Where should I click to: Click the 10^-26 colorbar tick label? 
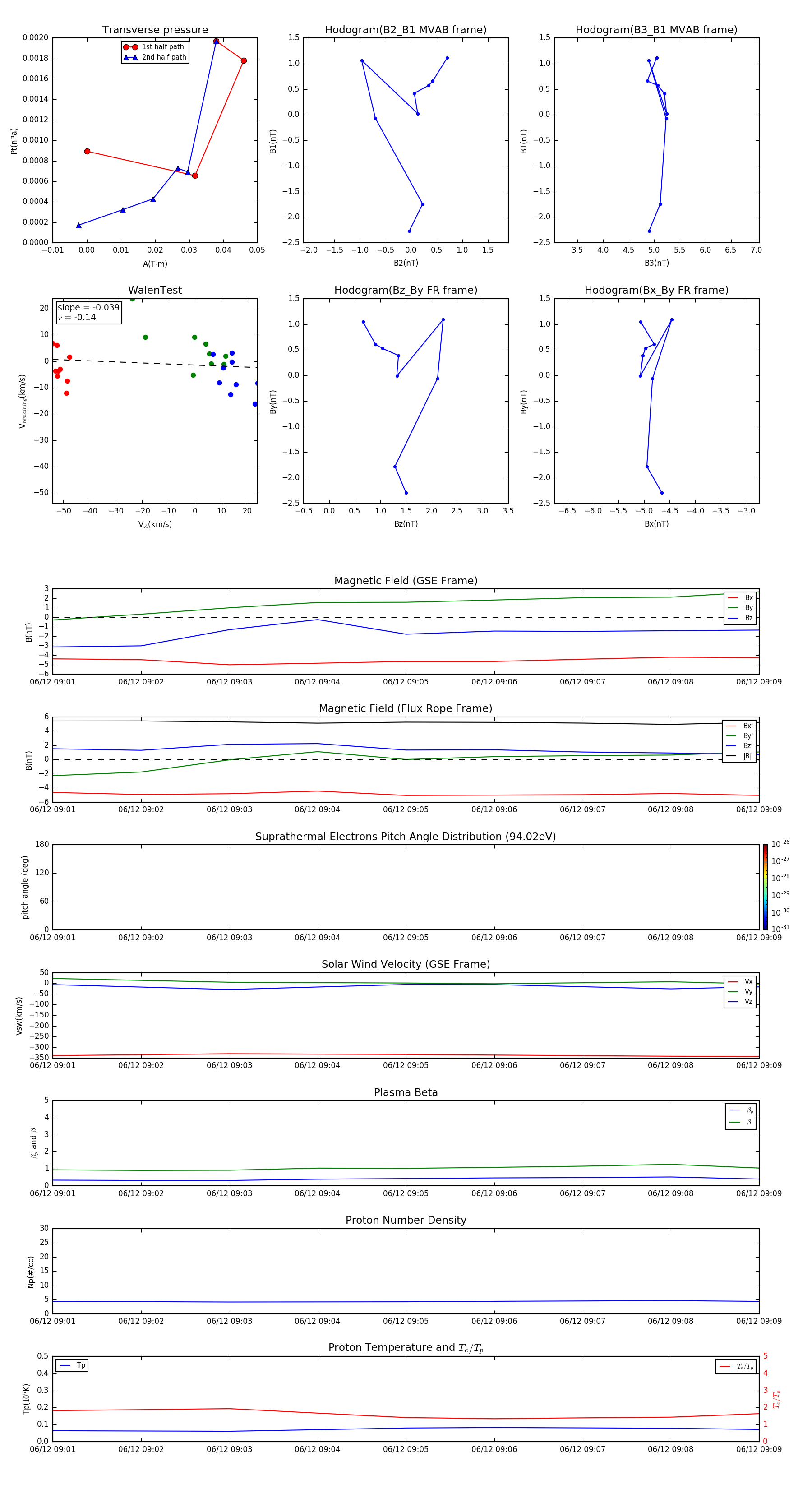780,844
